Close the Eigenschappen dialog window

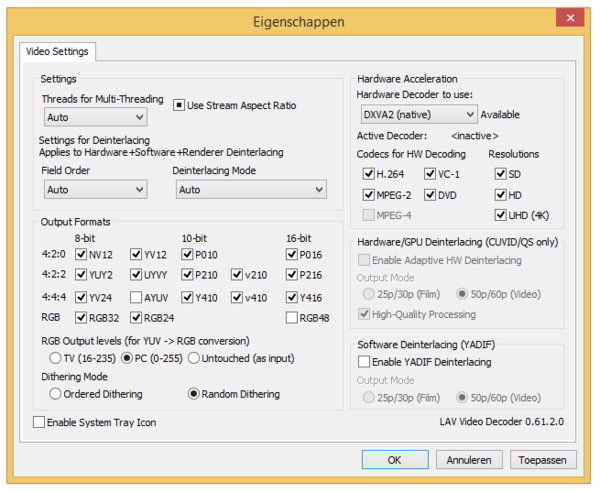pos(570,18)
